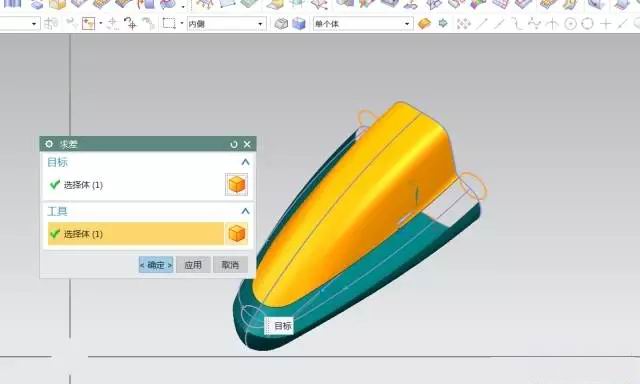Open the 单个体 body filter dropdown
This screenshot has height=384, width=640.
(362, 24)
